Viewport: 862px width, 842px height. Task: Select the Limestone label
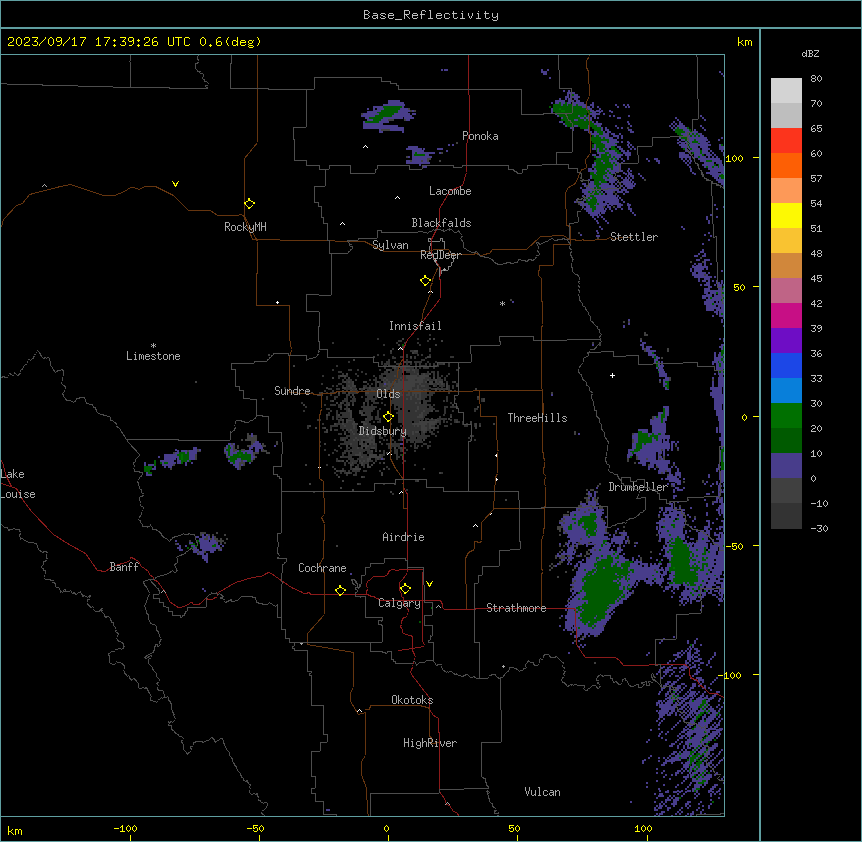(x=153, y=356)
